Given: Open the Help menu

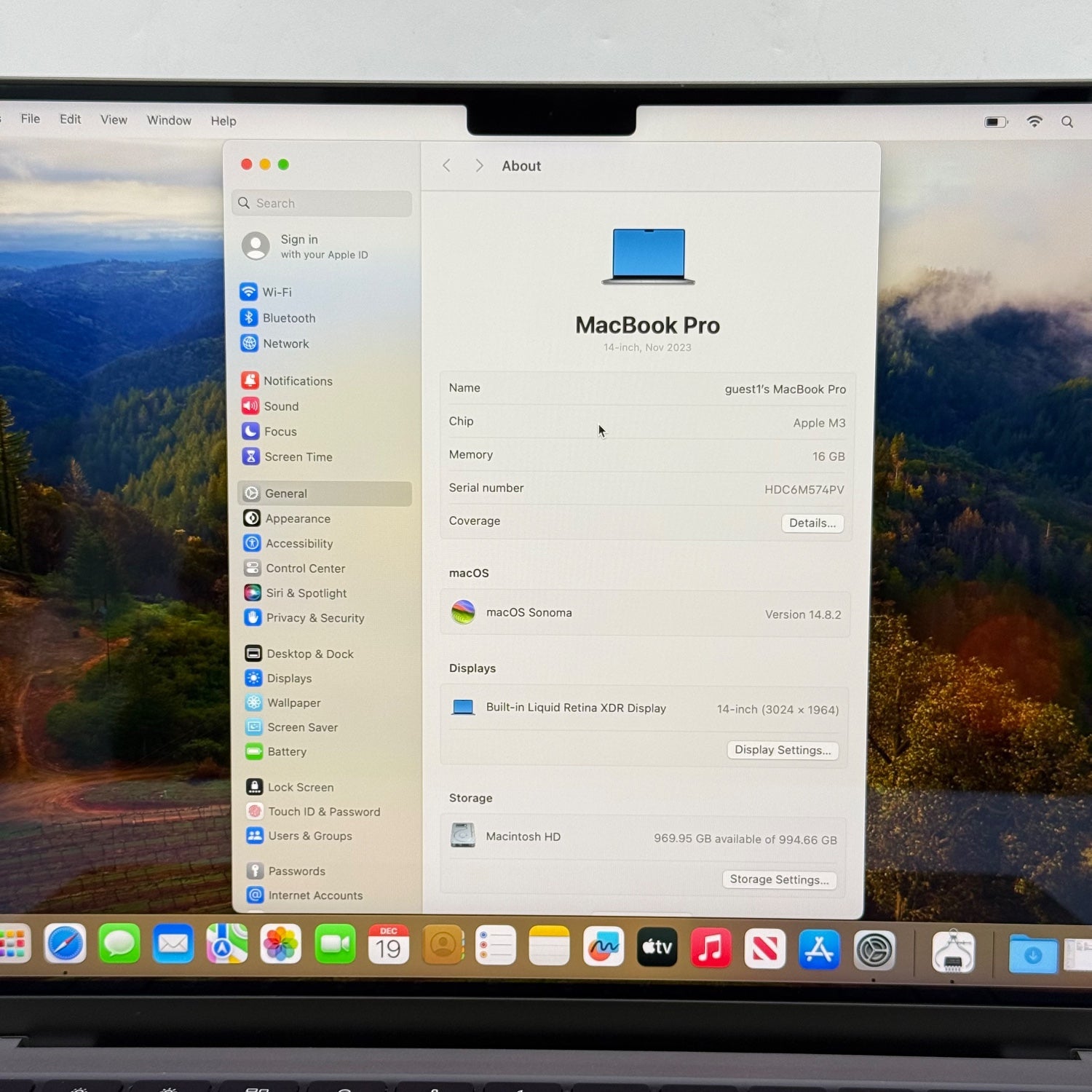Looking at the screenshot, I should point(223,121).
